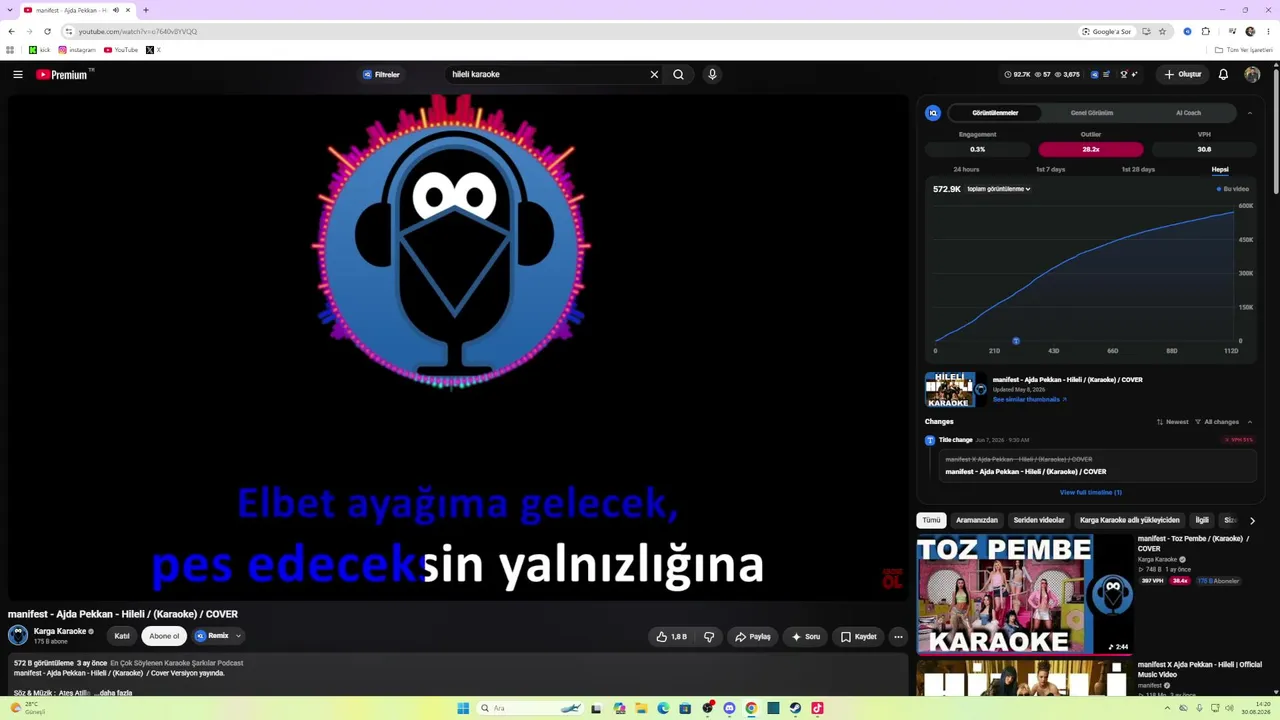This screenshot has height=720, width=1280.
Task: Open Windows Start menu
Action: coord(463,708)
